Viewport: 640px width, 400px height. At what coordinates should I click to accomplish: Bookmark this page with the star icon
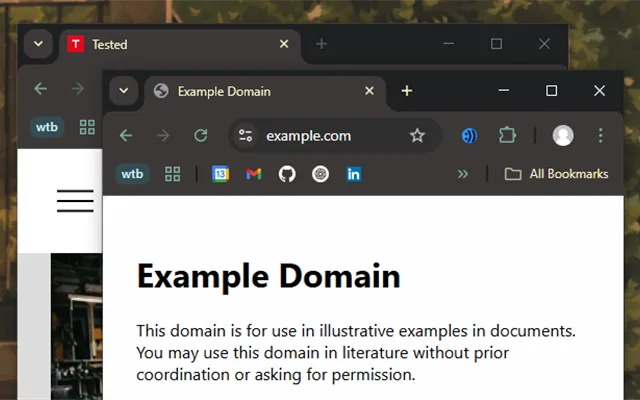(x=417, y=136)
